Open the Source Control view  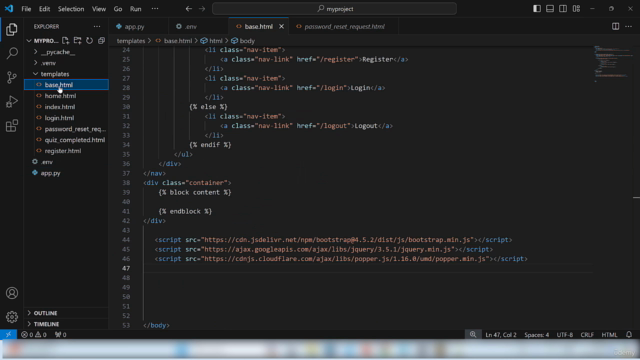coord(12,77)
